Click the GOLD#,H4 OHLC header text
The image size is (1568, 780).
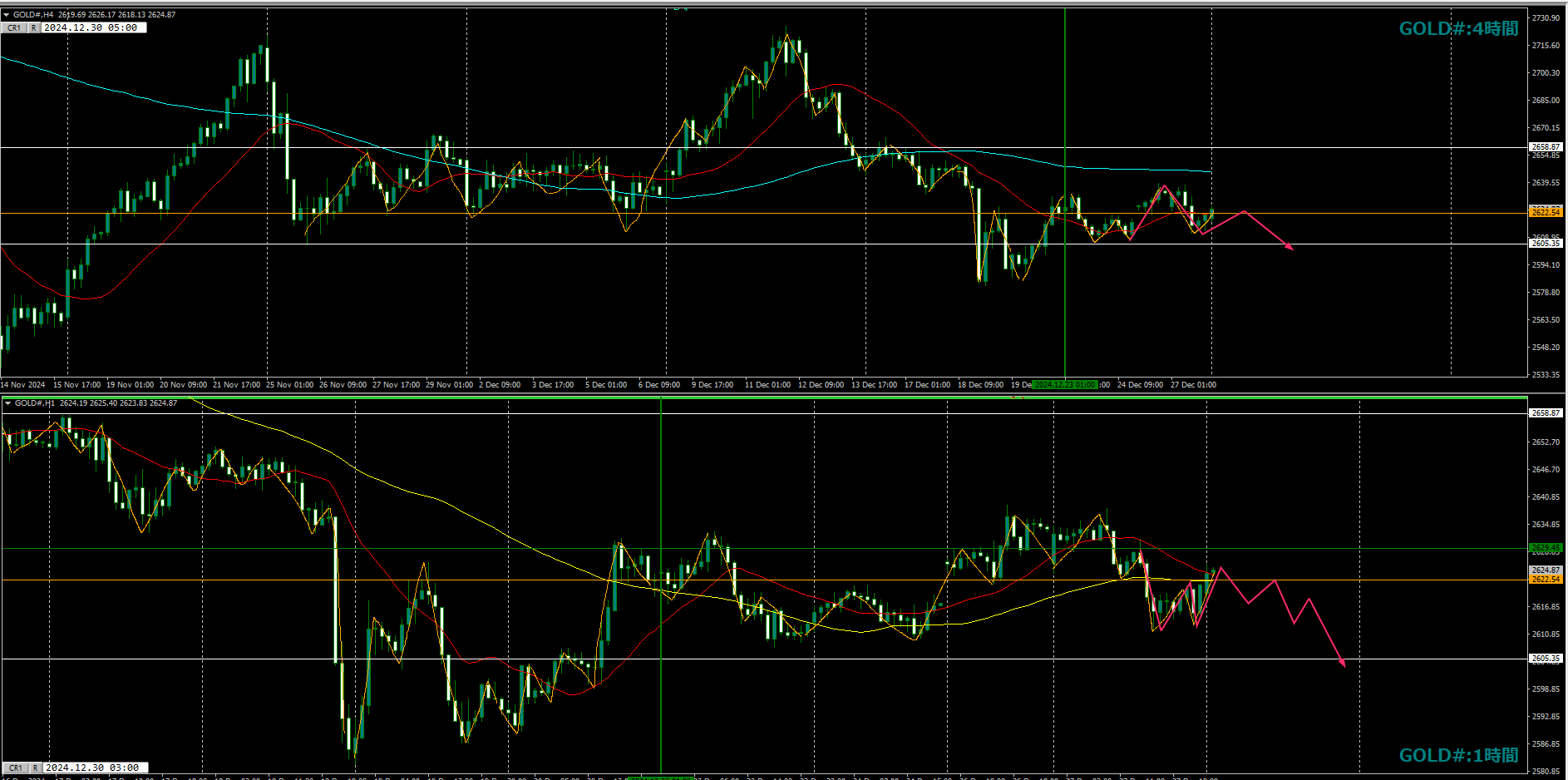(x=94, y=15)
